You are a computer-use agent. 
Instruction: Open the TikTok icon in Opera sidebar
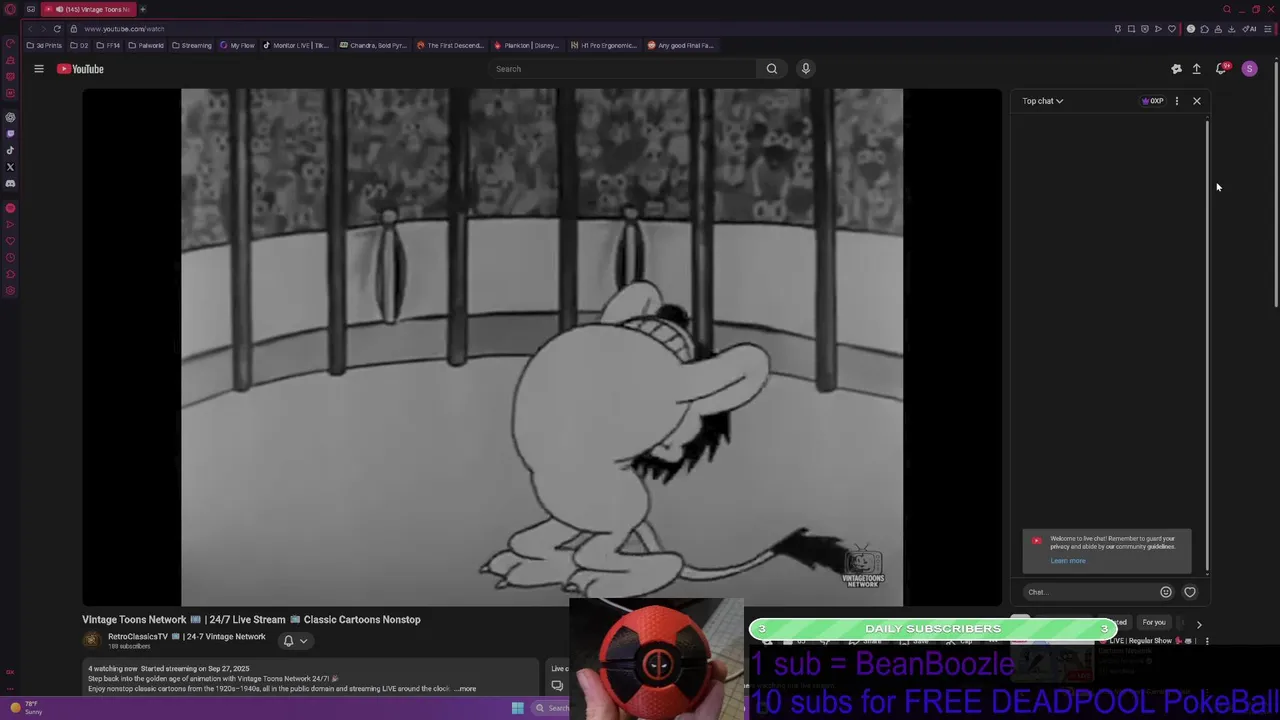(10, 151)
